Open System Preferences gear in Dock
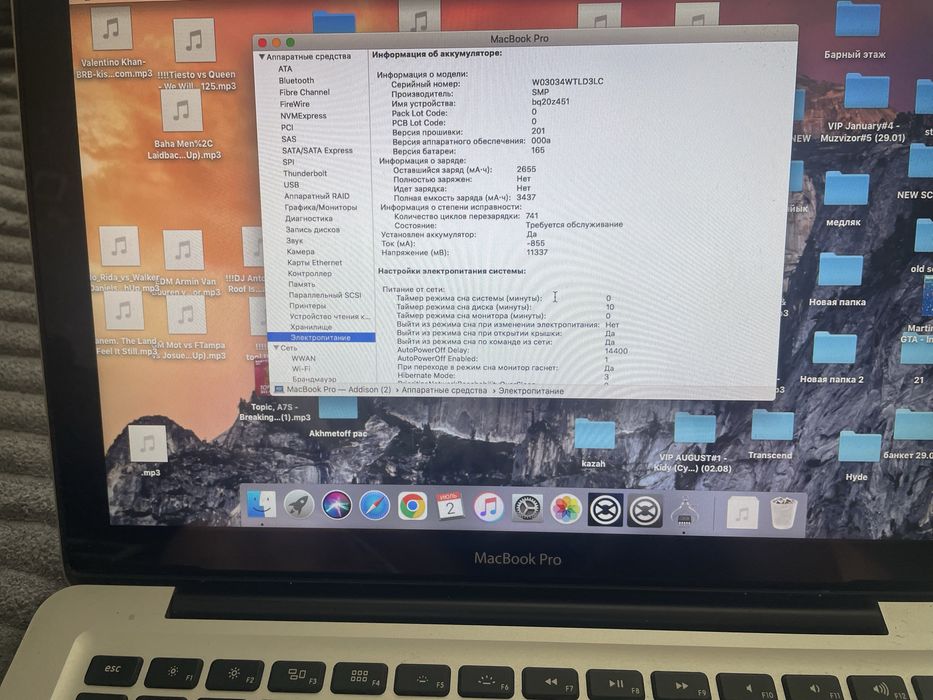 coord(527,508)
